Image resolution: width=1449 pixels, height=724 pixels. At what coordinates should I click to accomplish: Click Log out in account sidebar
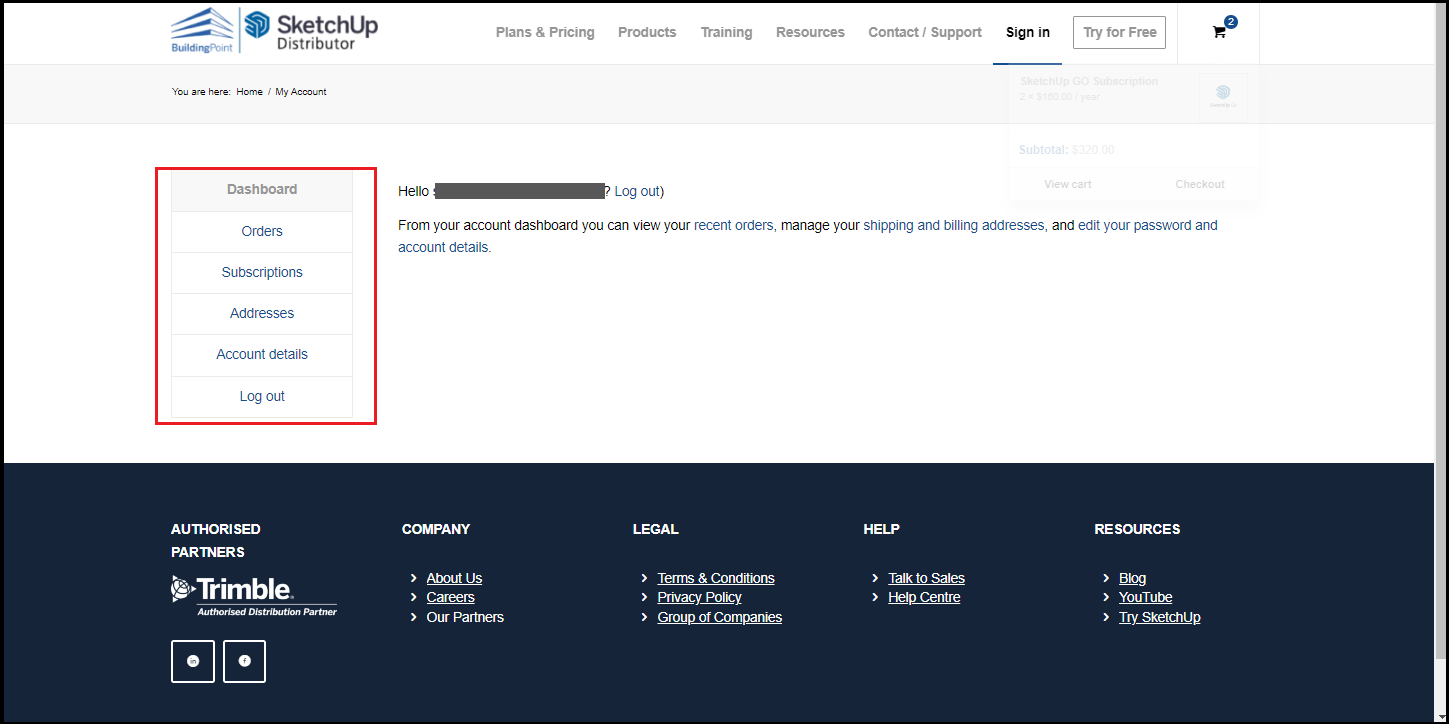coord(262,396)
